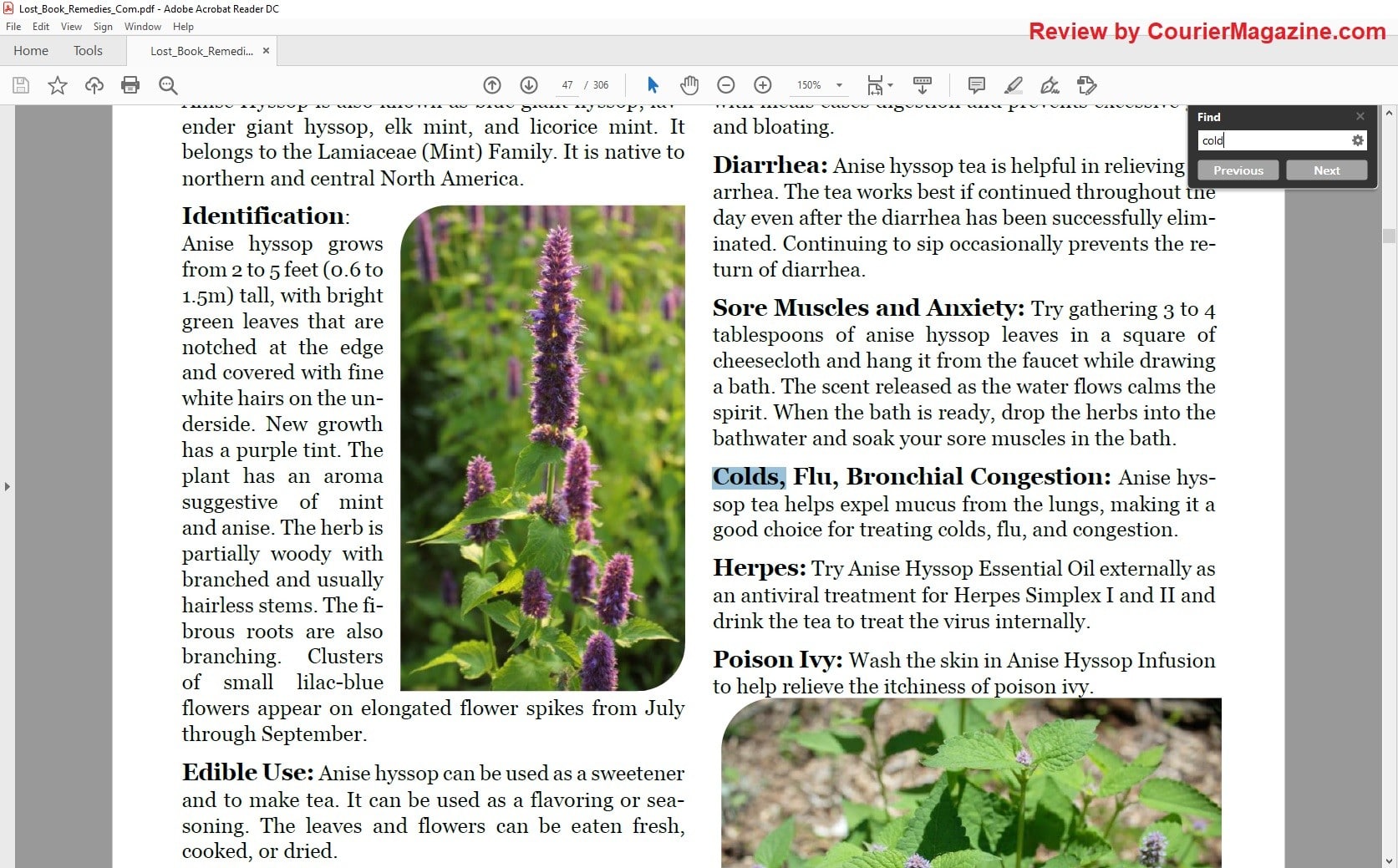Close the Lost_Book_Remedi... document tab
The height and width of the screenshot is (868, 1398).
tap(266, 51)
